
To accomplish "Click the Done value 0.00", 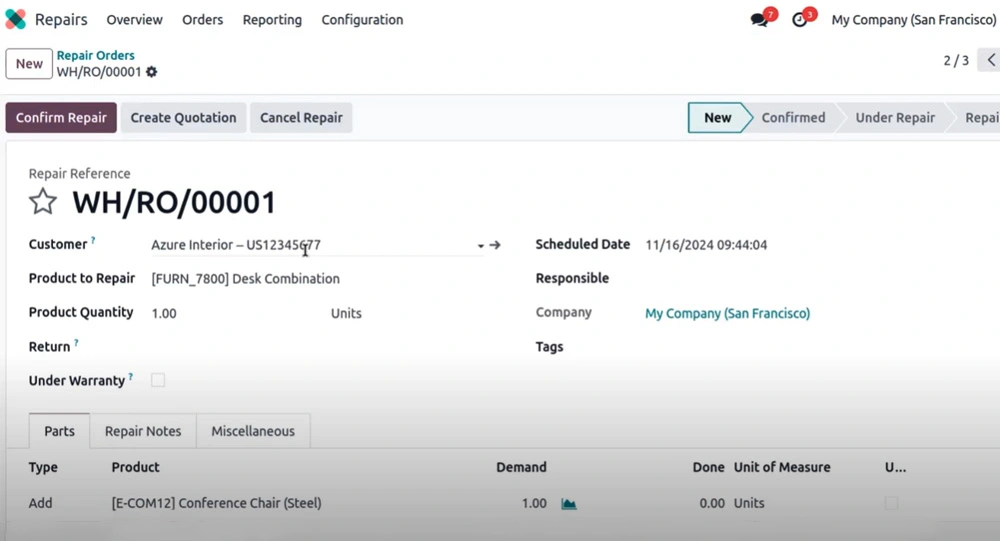I will tap(712, 503).
